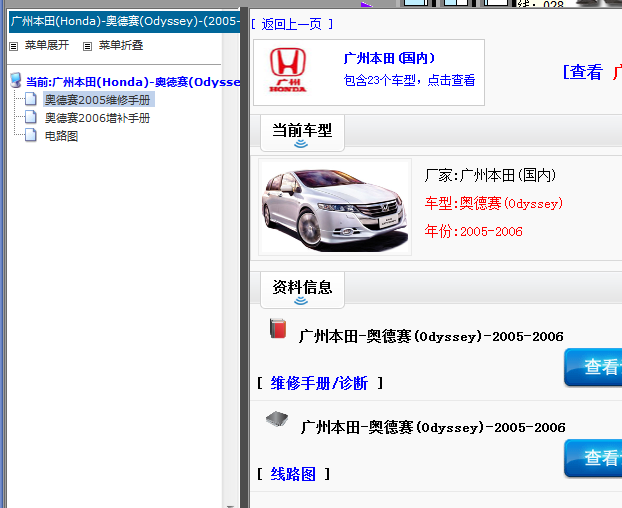Click first 广州本田-奥德赛(Odyssey)-2005-2006 title
The image size is (622, 508).
coord(431,336)
